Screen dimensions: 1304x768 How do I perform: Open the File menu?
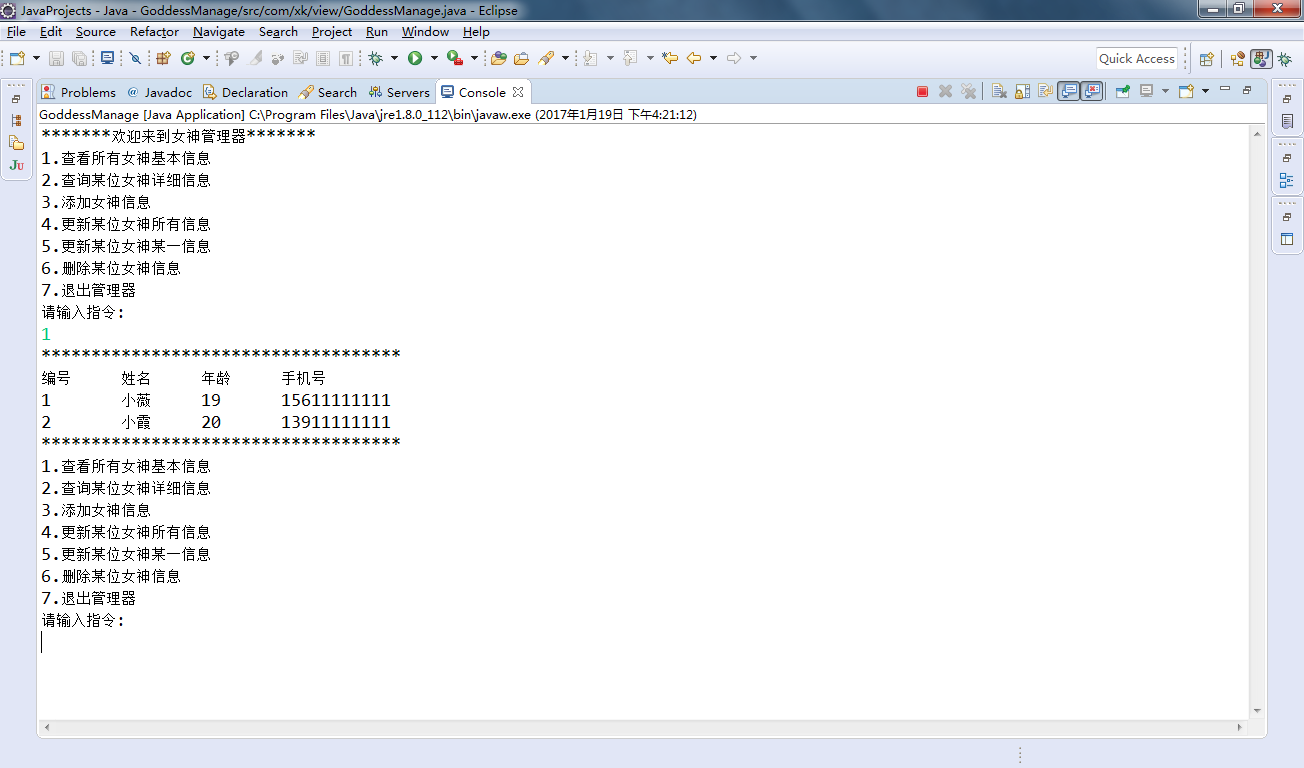[16, 32]
